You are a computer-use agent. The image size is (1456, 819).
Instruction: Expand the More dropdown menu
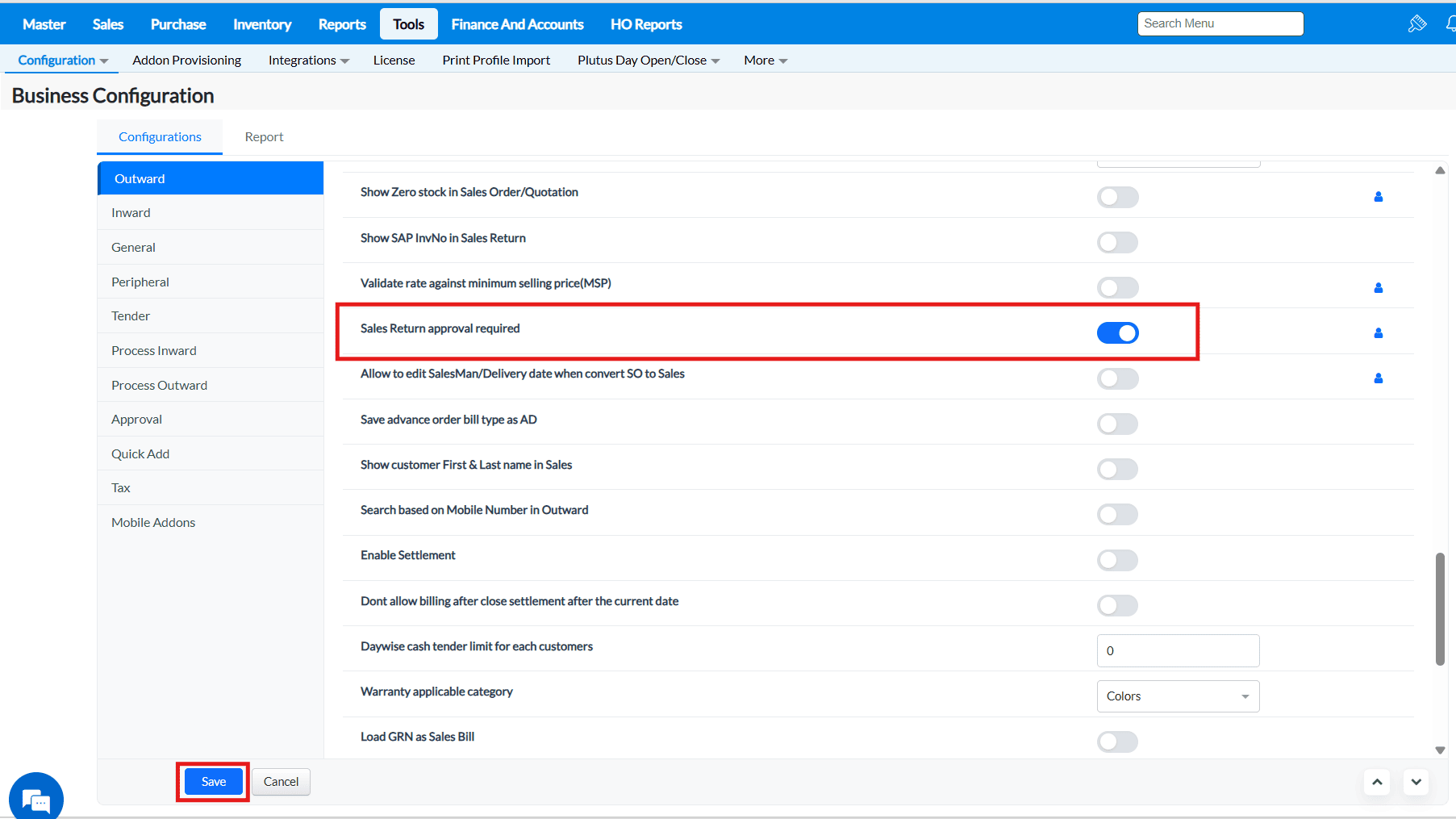click(x=766, y=61)
